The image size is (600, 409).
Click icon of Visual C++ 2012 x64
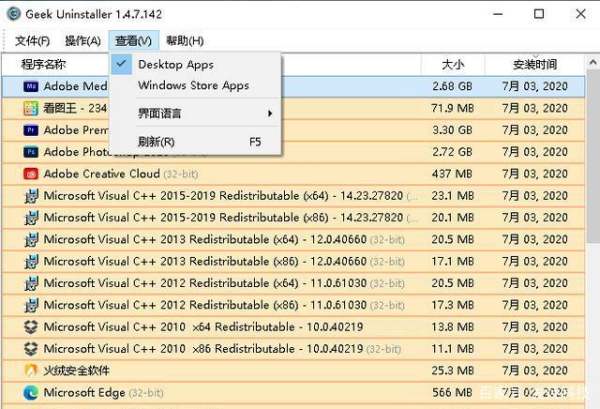(x=31, y=283)
